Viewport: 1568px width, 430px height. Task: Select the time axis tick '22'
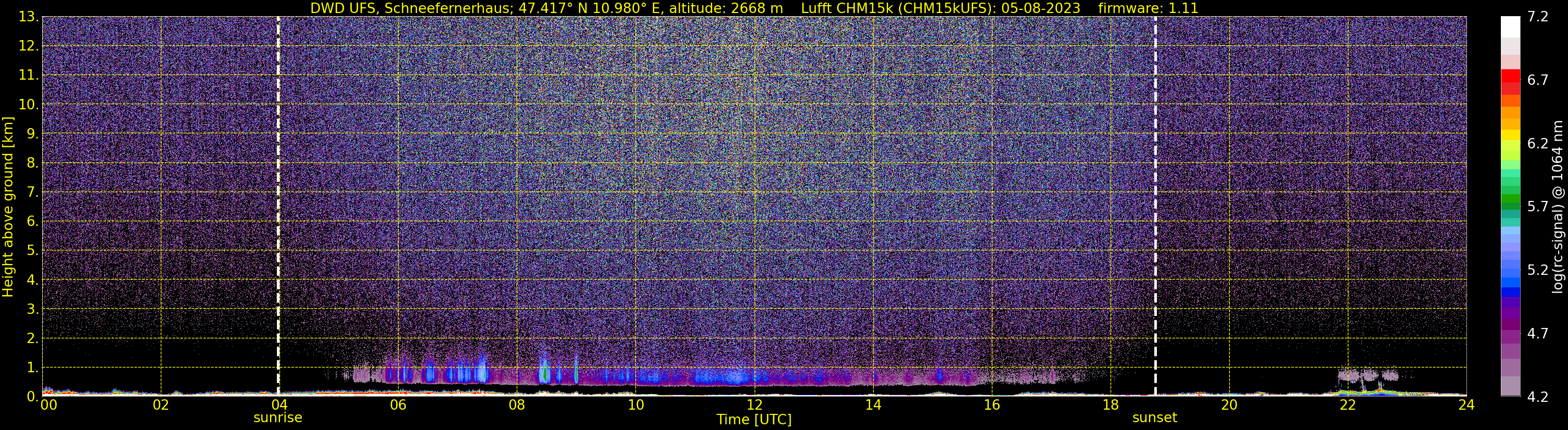tap(1348, 406)
